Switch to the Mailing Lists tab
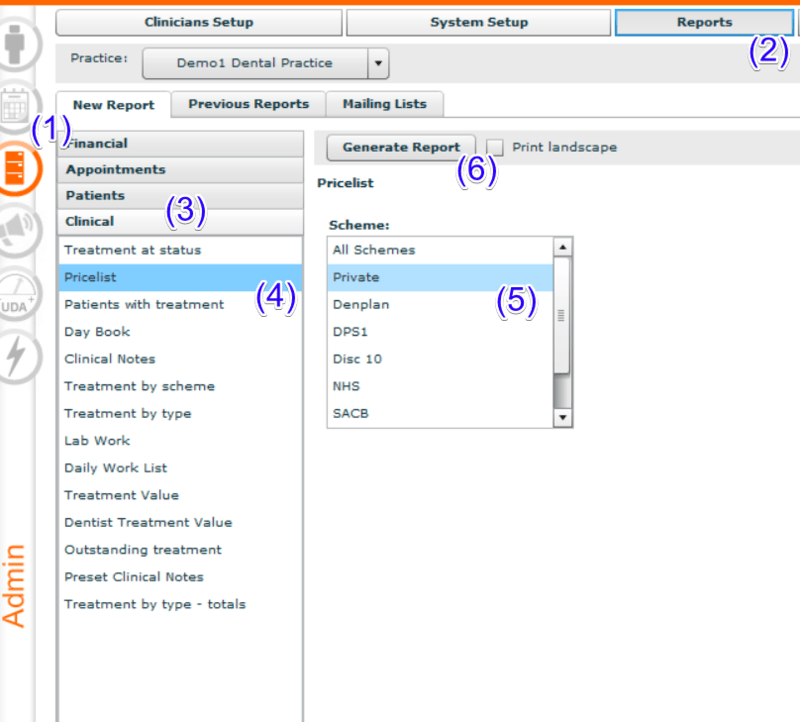Image resolution: width=800 pixels, height=722 pixels. (x=384, y=104)
